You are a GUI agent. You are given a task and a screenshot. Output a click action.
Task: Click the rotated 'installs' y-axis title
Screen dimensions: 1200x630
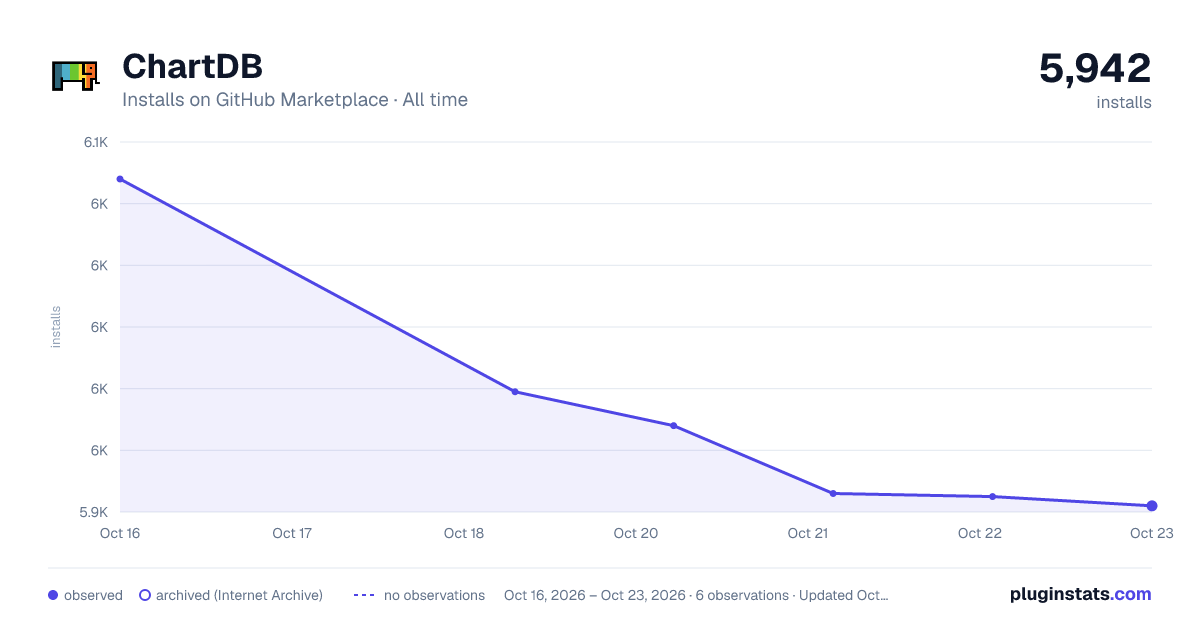coord(56,327)
